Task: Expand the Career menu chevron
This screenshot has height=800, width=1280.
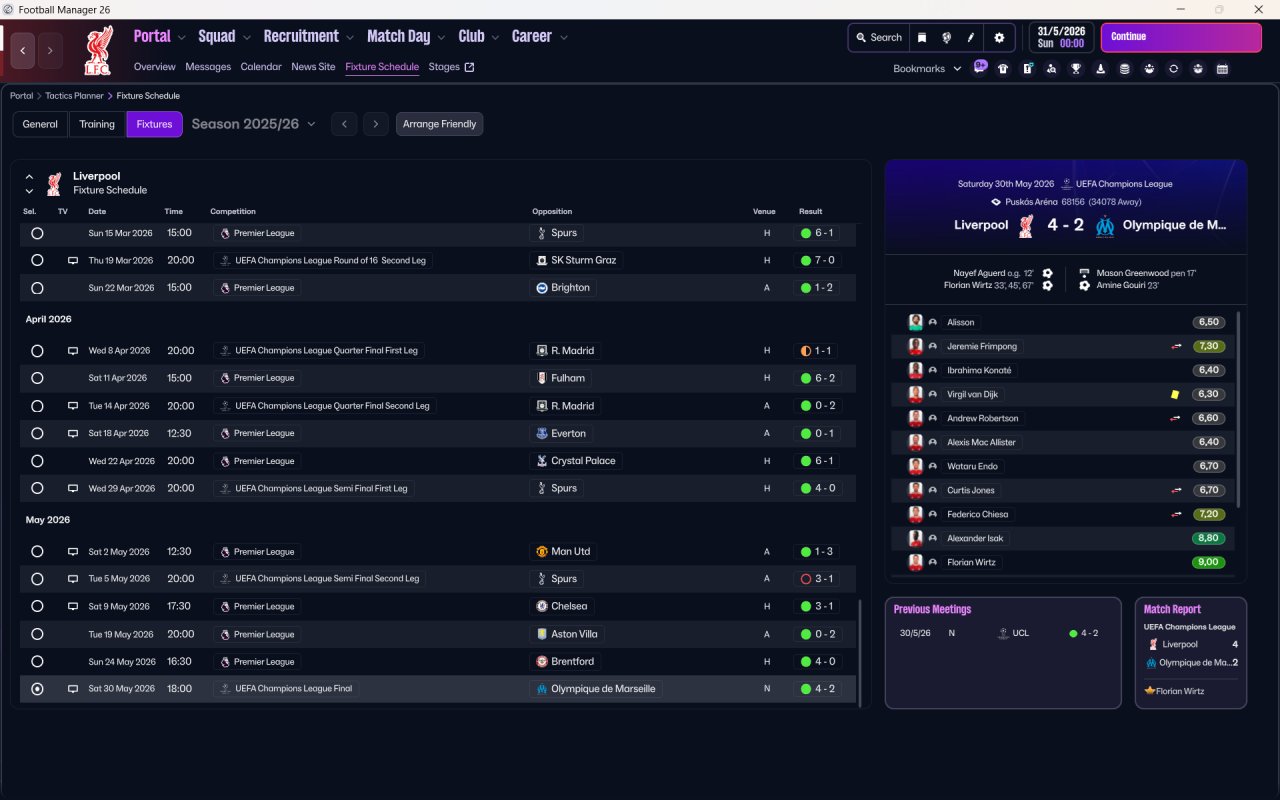Action: [x=563, y=37]
